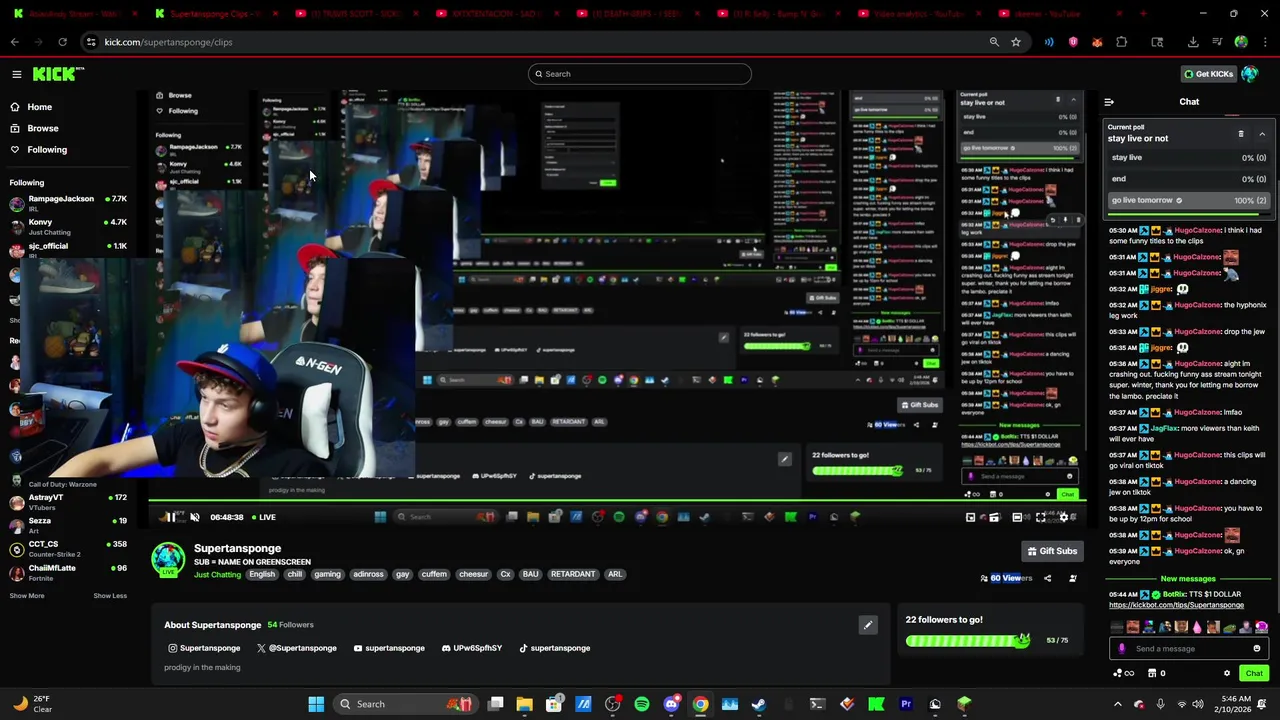The image size is (1280, 720).
Task: Collapse the current poll with the chevron
Action: tap(1262, 134)
